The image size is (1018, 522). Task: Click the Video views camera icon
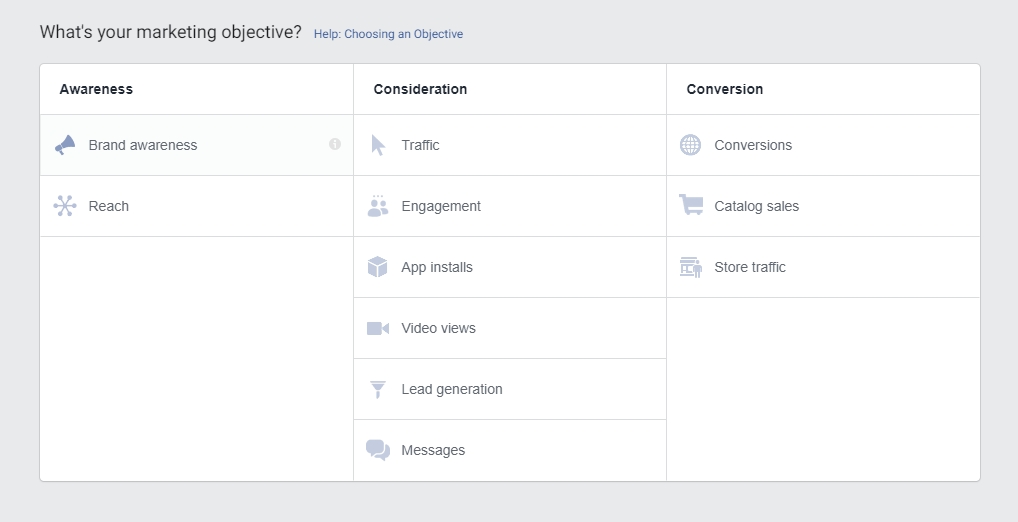click(x=378, y=328)
